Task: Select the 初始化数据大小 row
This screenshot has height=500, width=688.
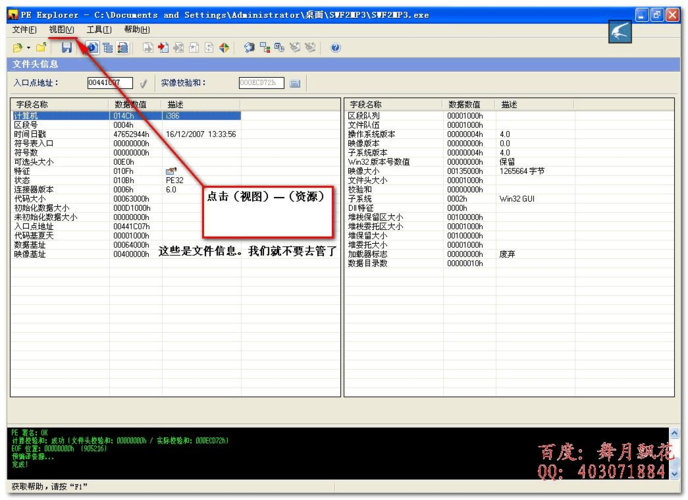Action: (126, 208)
